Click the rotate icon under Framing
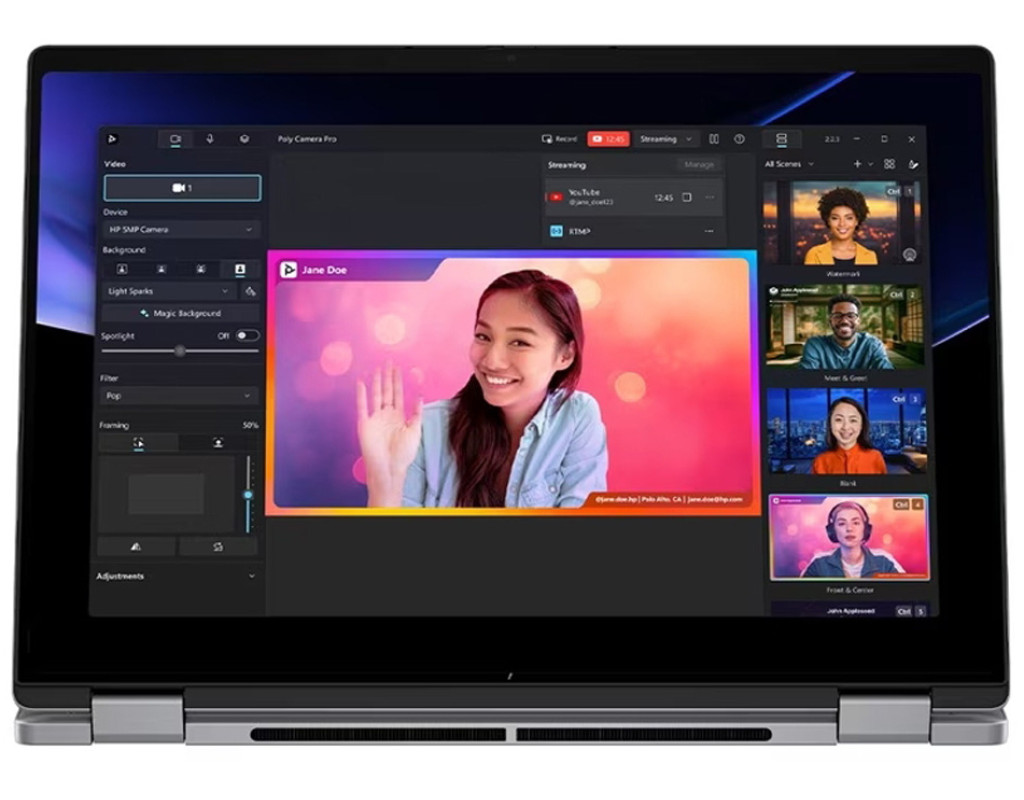 217,547
